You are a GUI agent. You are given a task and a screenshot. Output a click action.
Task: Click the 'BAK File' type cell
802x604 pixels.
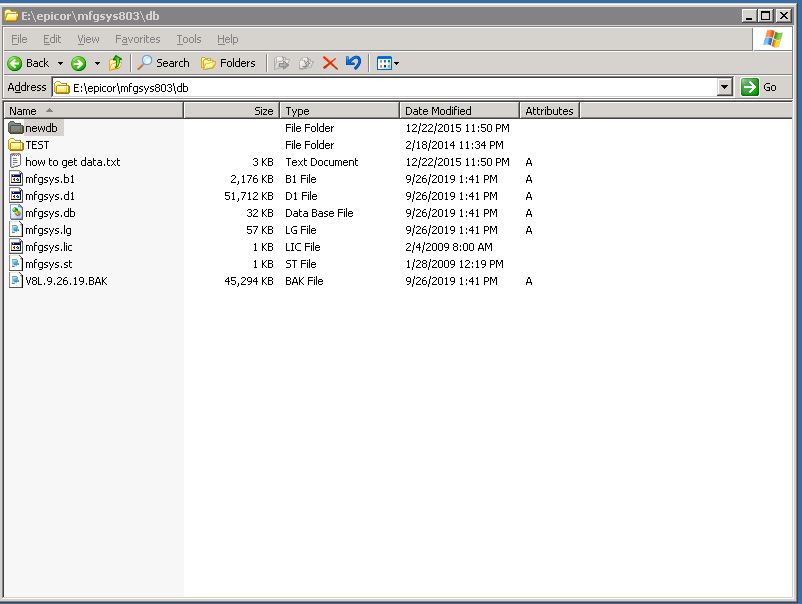(x=304, y=281)
